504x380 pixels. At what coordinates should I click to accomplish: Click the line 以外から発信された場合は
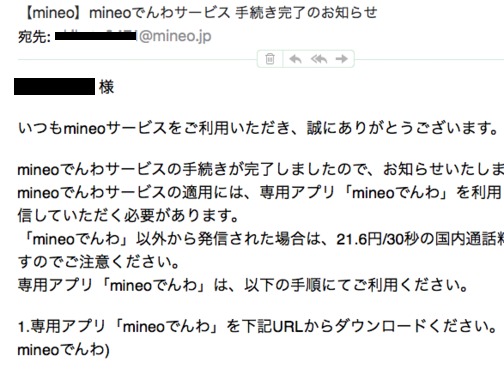tap(261, 239)
